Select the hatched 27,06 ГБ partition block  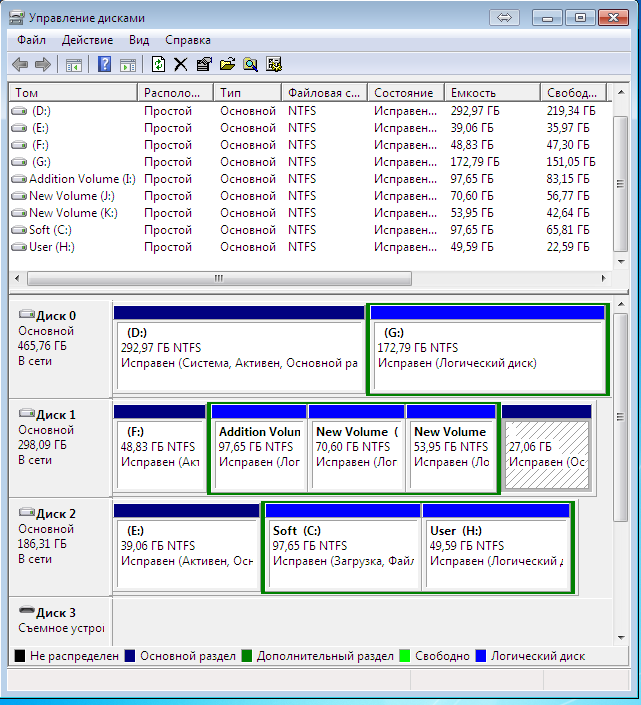click(x=547, y=447)
